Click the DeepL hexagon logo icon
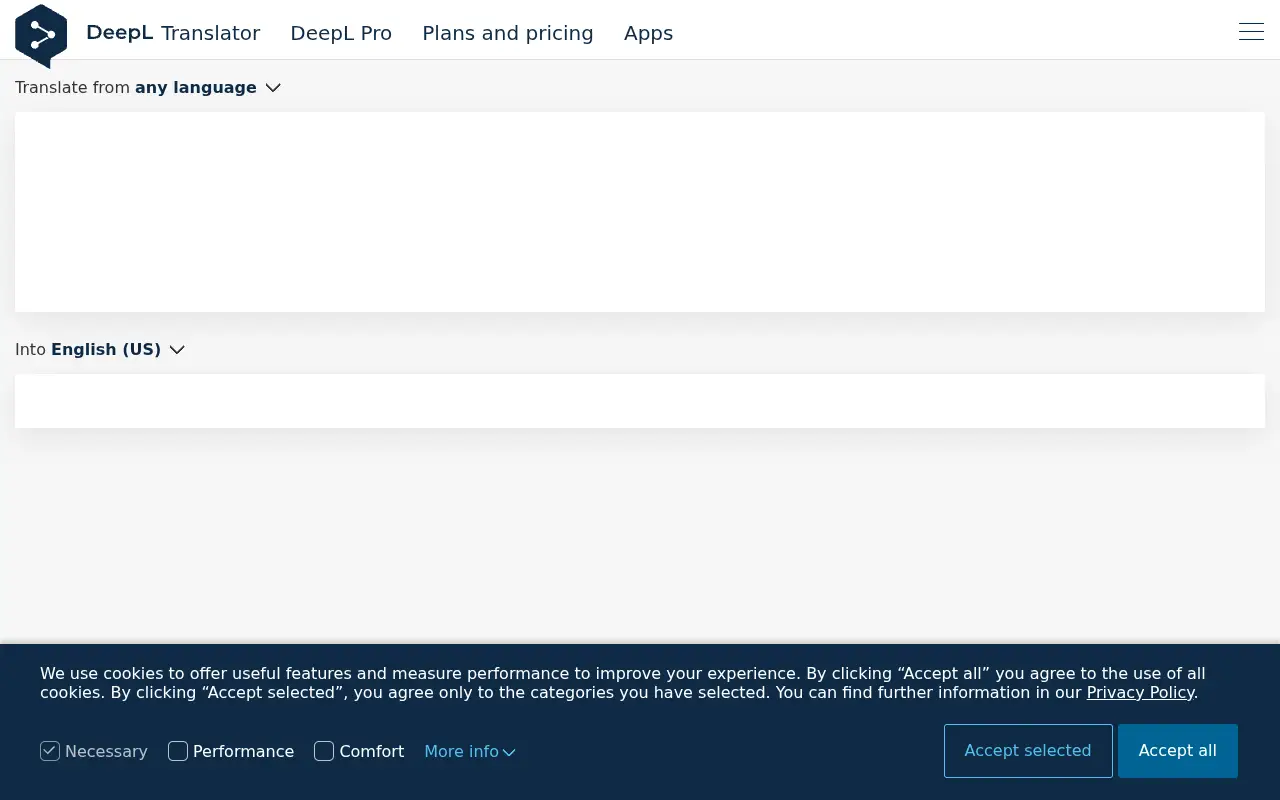 [x=41, y=36]
